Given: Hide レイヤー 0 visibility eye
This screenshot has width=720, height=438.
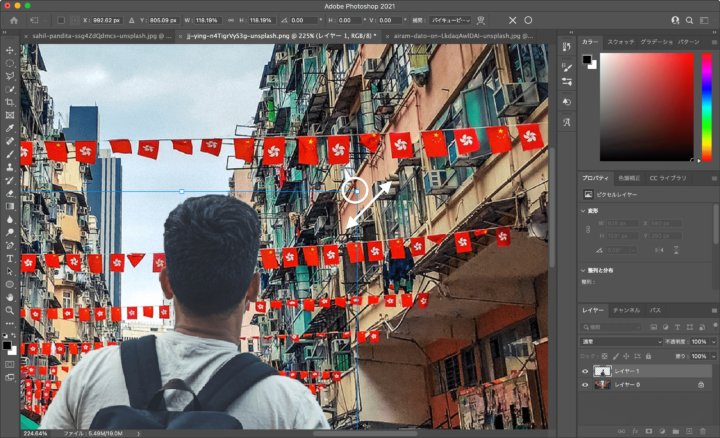Looking at the screenshot, I should [x=585, y=385].
